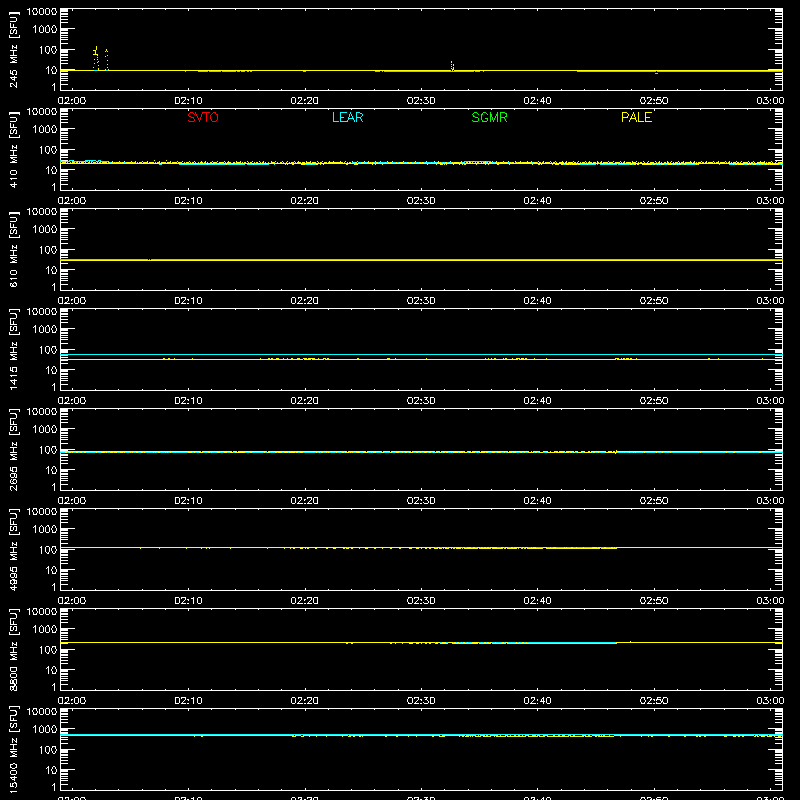Click the 02:40 tick label below the 610 MHz panel
The width and height of the screenshot is (800, 800).
pos(537,301)
